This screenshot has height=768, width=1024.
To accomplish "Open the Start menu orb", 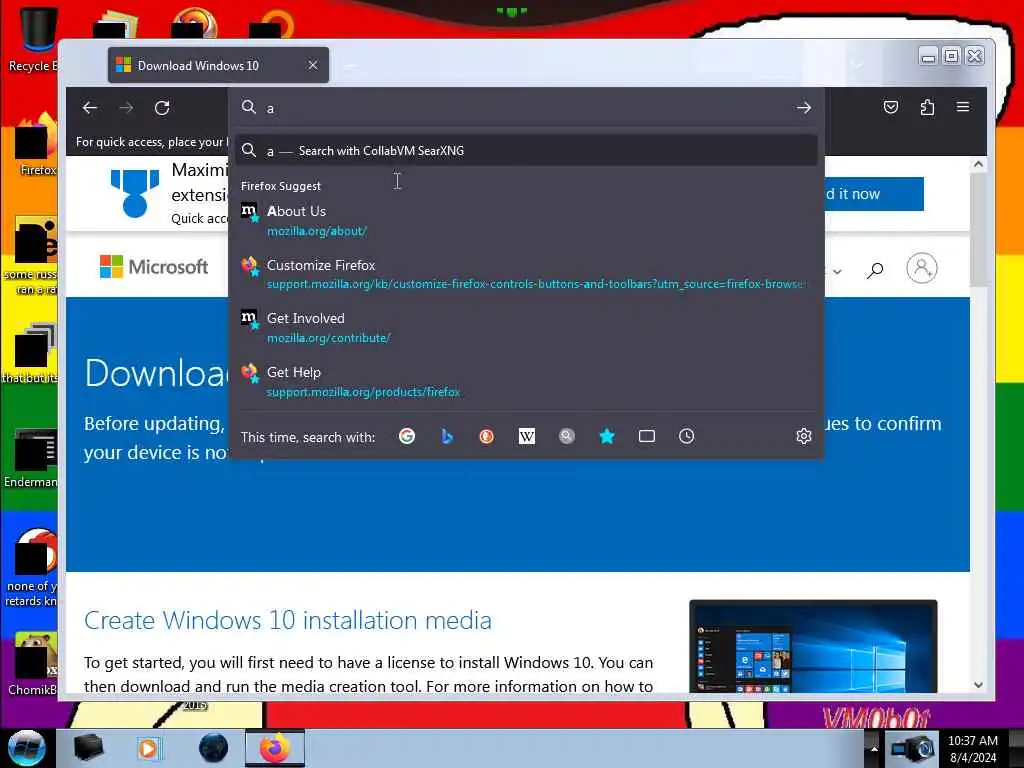I will pyautogui.click(x=26, y=748).
